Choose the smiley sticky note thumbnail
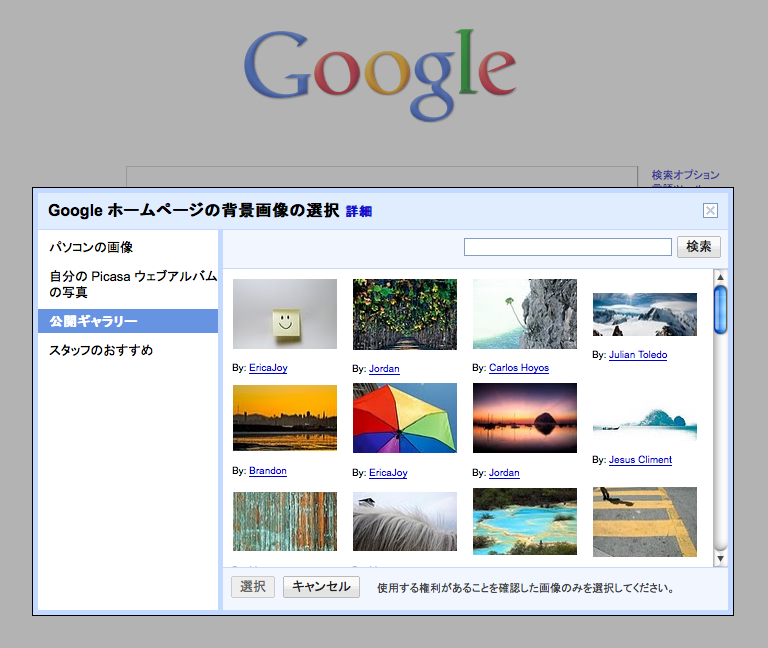Viewport: 768px width, 648px height. pos(285,314)
